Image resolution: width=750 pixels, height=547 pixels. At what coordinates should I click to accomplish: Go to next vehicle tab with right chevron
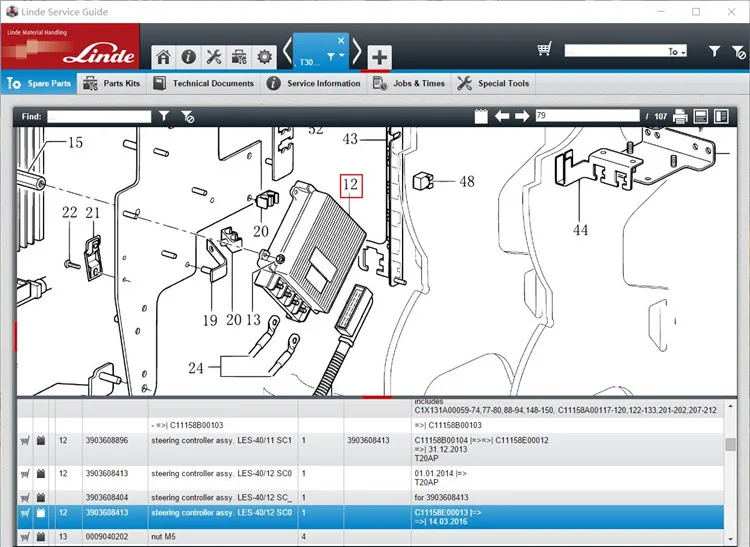357,51
